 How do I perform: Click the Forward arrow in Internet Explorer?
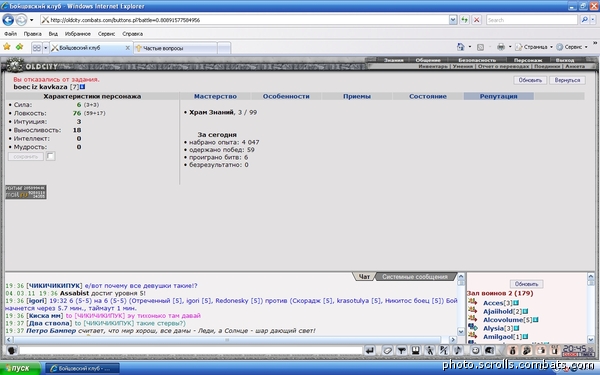pos(21,20)
